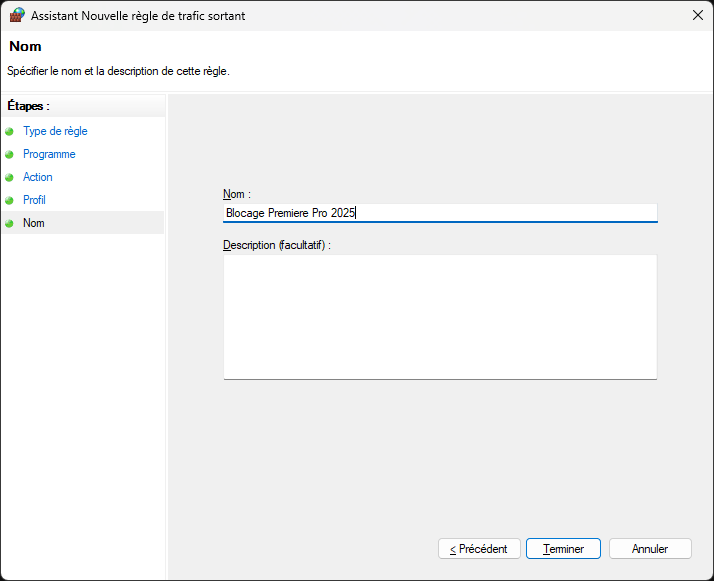Viewport: 714px width, 581px height.
Task: Click the firewall wizard icon in title bar
Action: (17, 15)
